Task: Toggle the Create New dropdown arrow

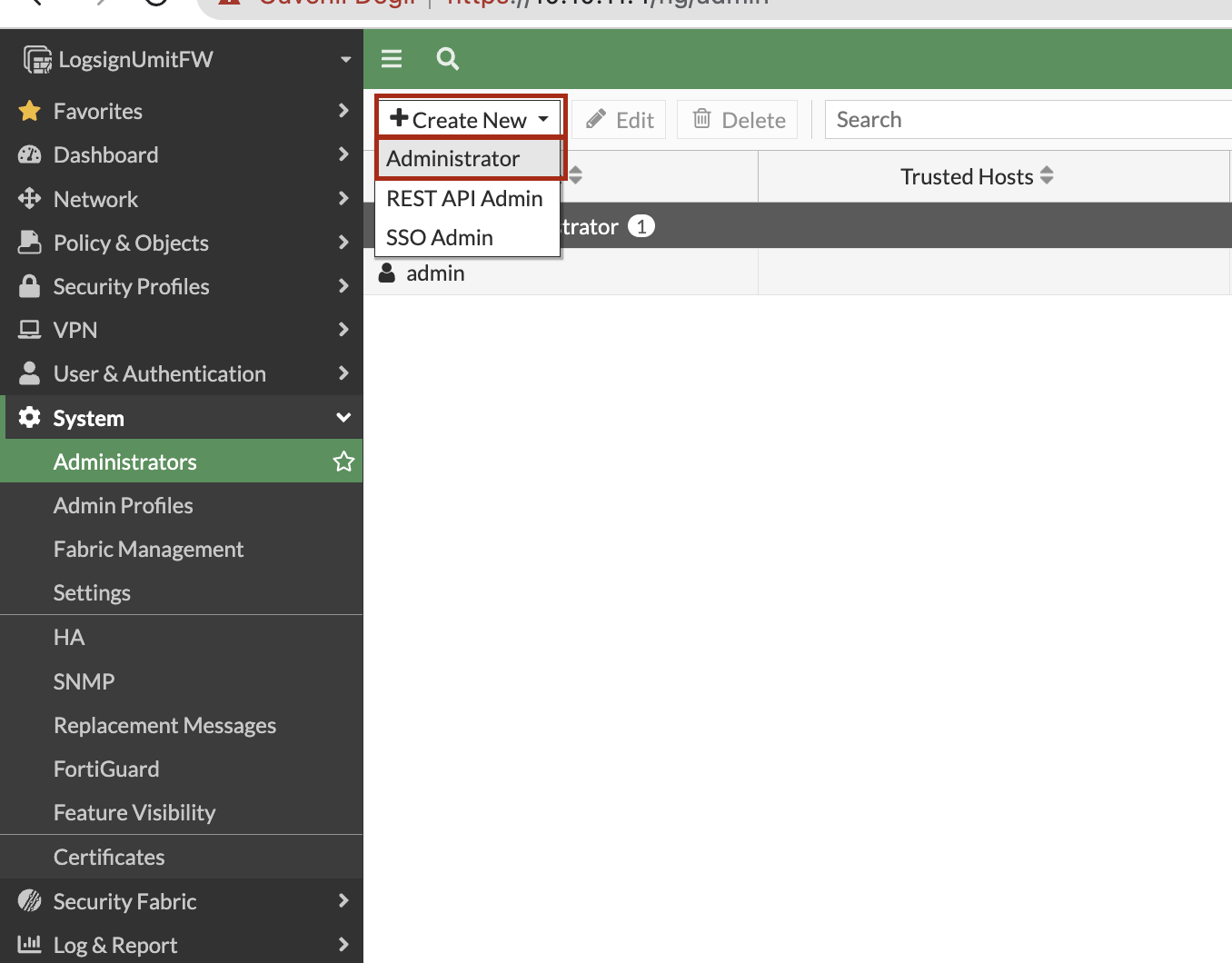Action: tap(543, 120)
